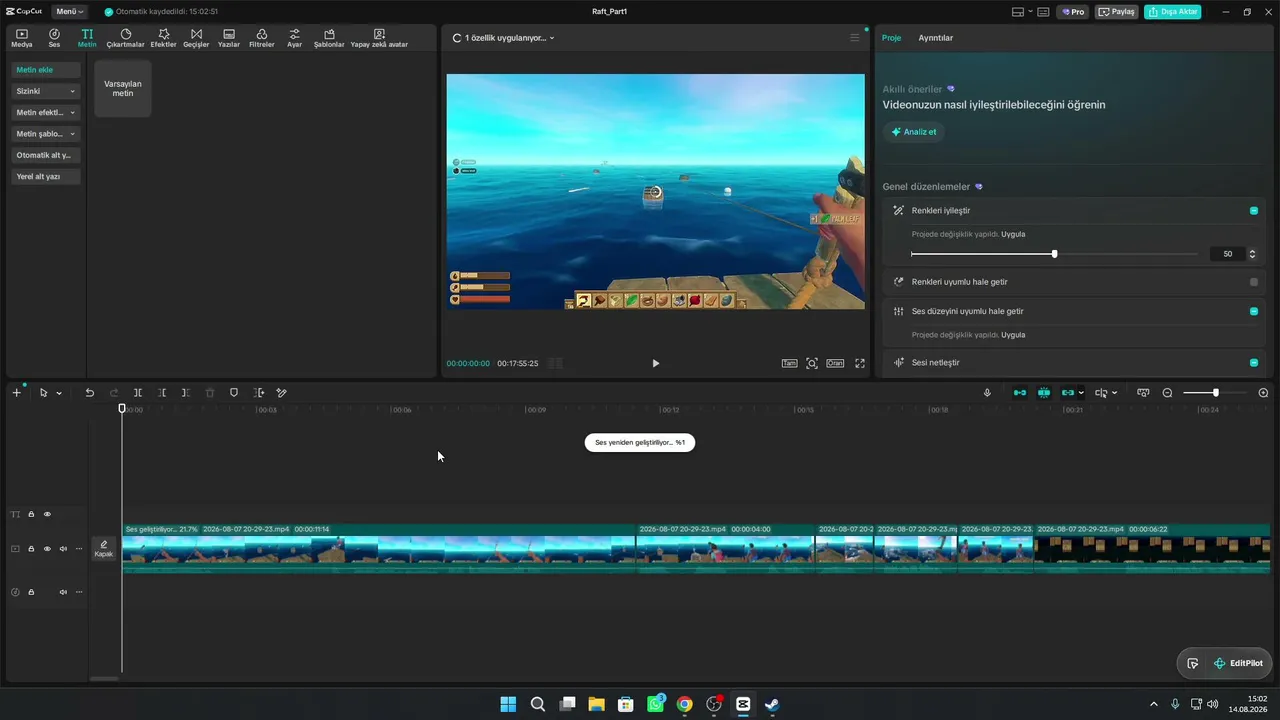Play the video preview
The image size is (1280, 720).
[656, 363]
